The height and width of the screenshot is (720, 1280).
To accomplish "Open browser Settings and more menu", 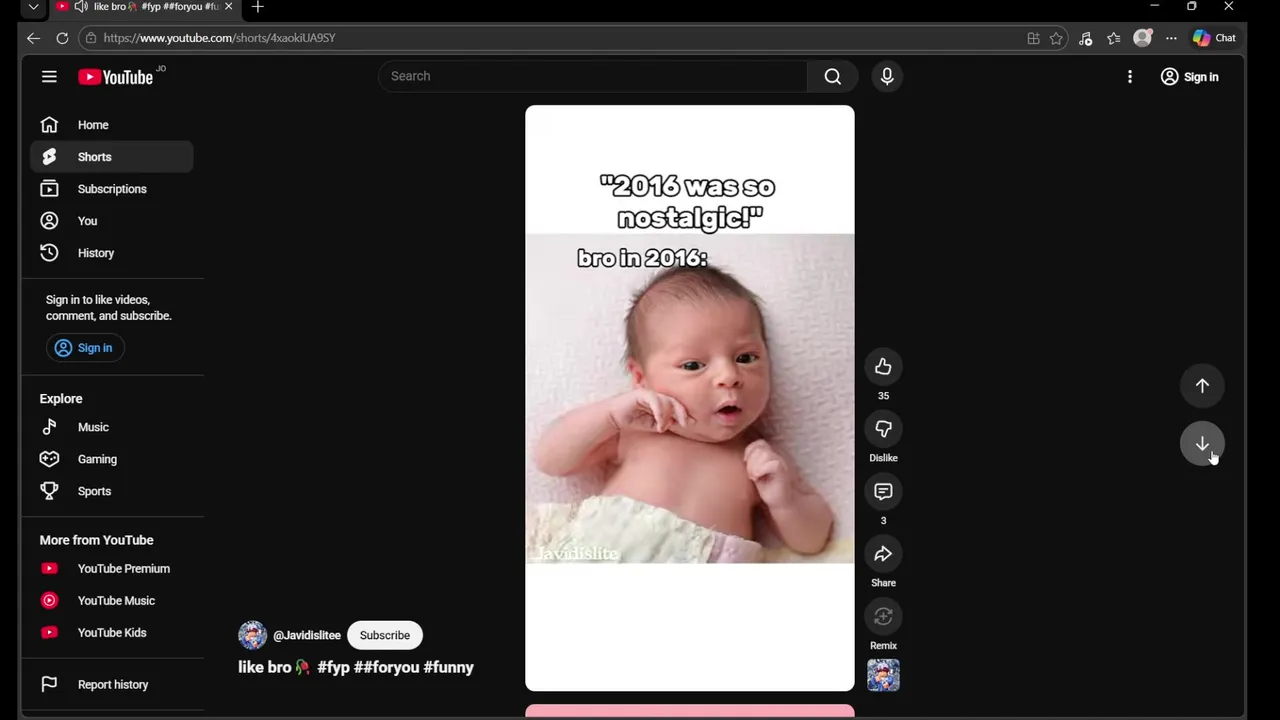I will [1171, 38].
